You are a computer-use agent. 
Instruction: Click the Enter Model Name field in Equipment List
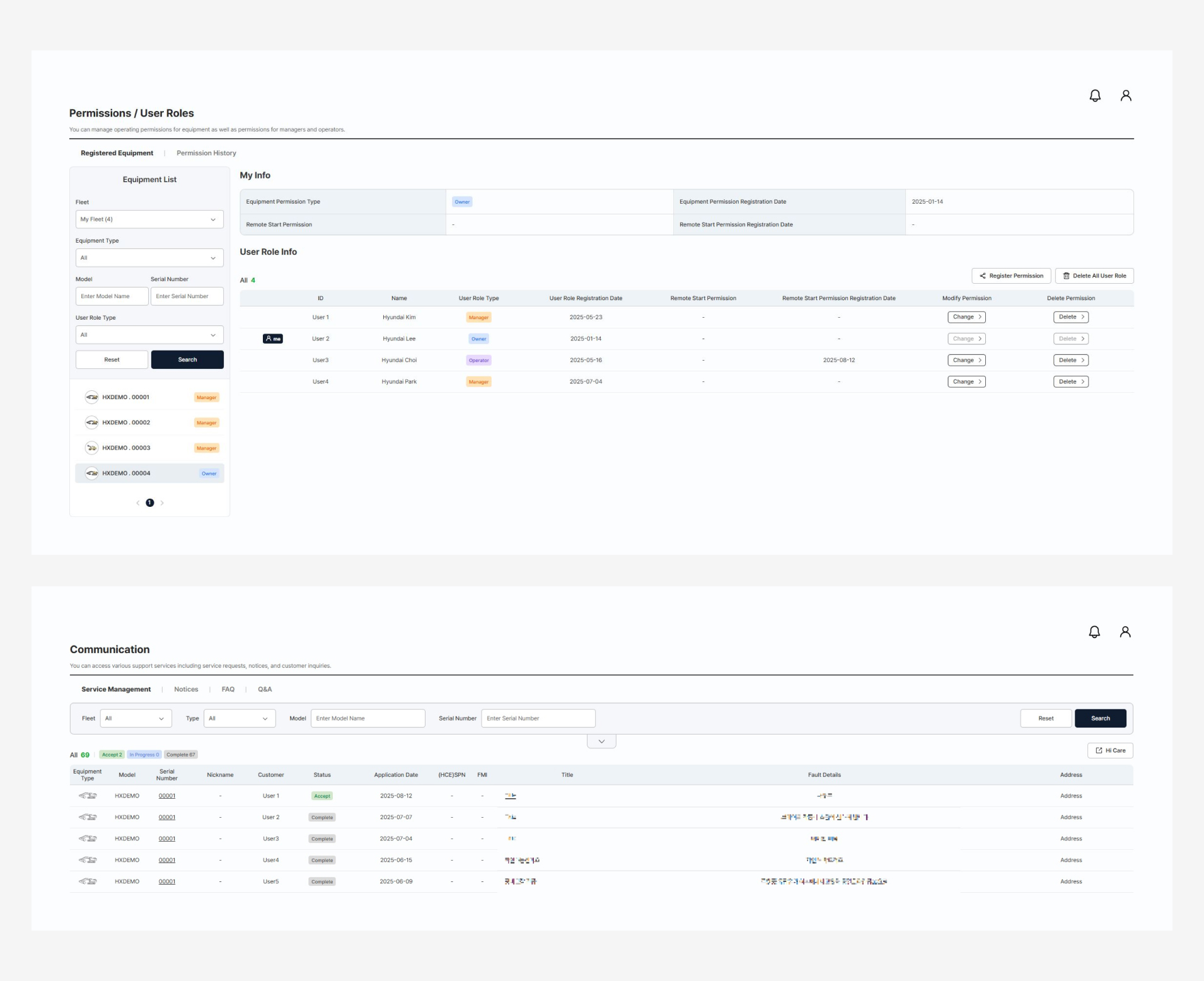point(112,296)
